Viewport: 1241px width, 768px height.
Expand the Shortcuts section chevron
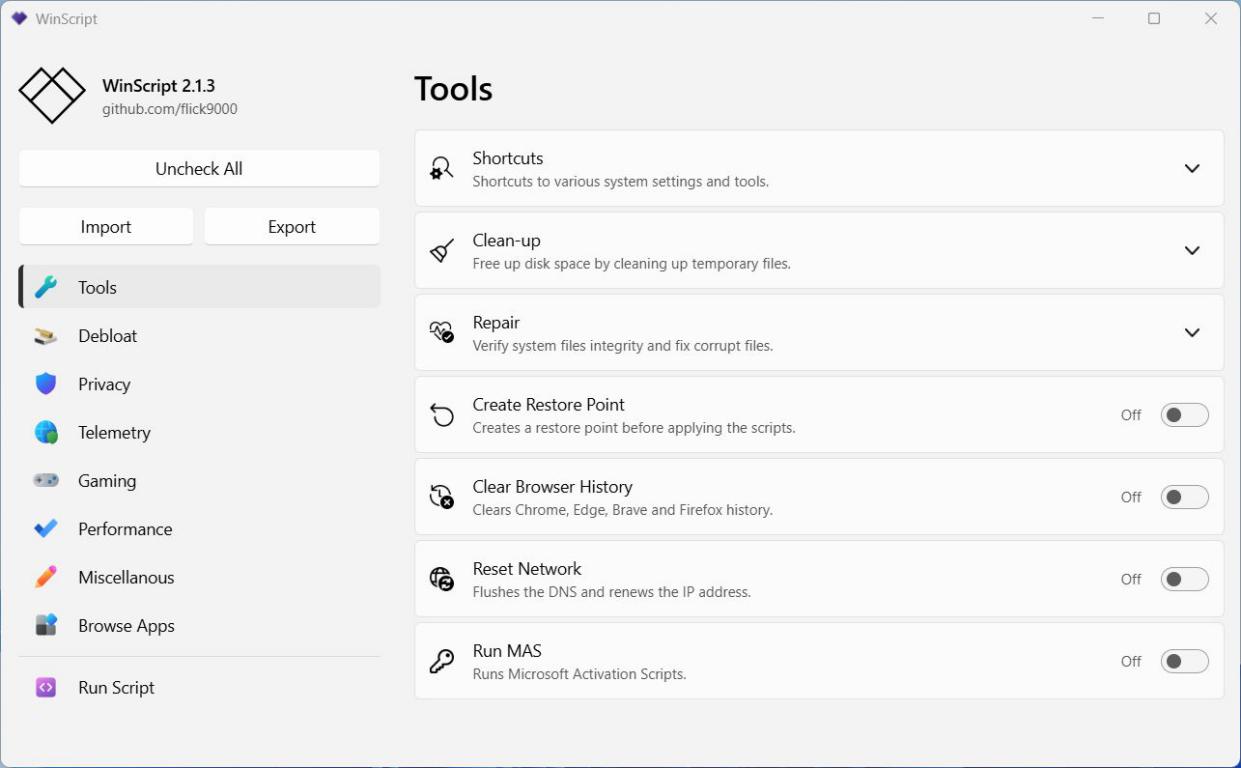(1191, 168)
